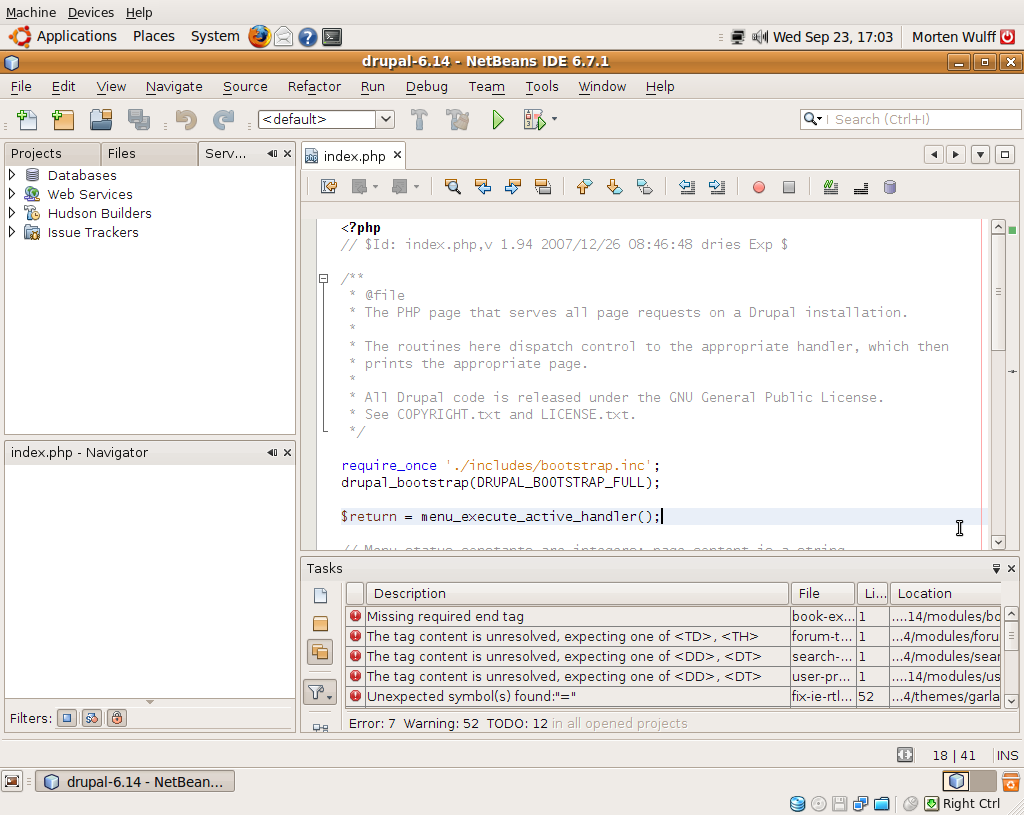Open the Refactor menu

tap(314, 87)
